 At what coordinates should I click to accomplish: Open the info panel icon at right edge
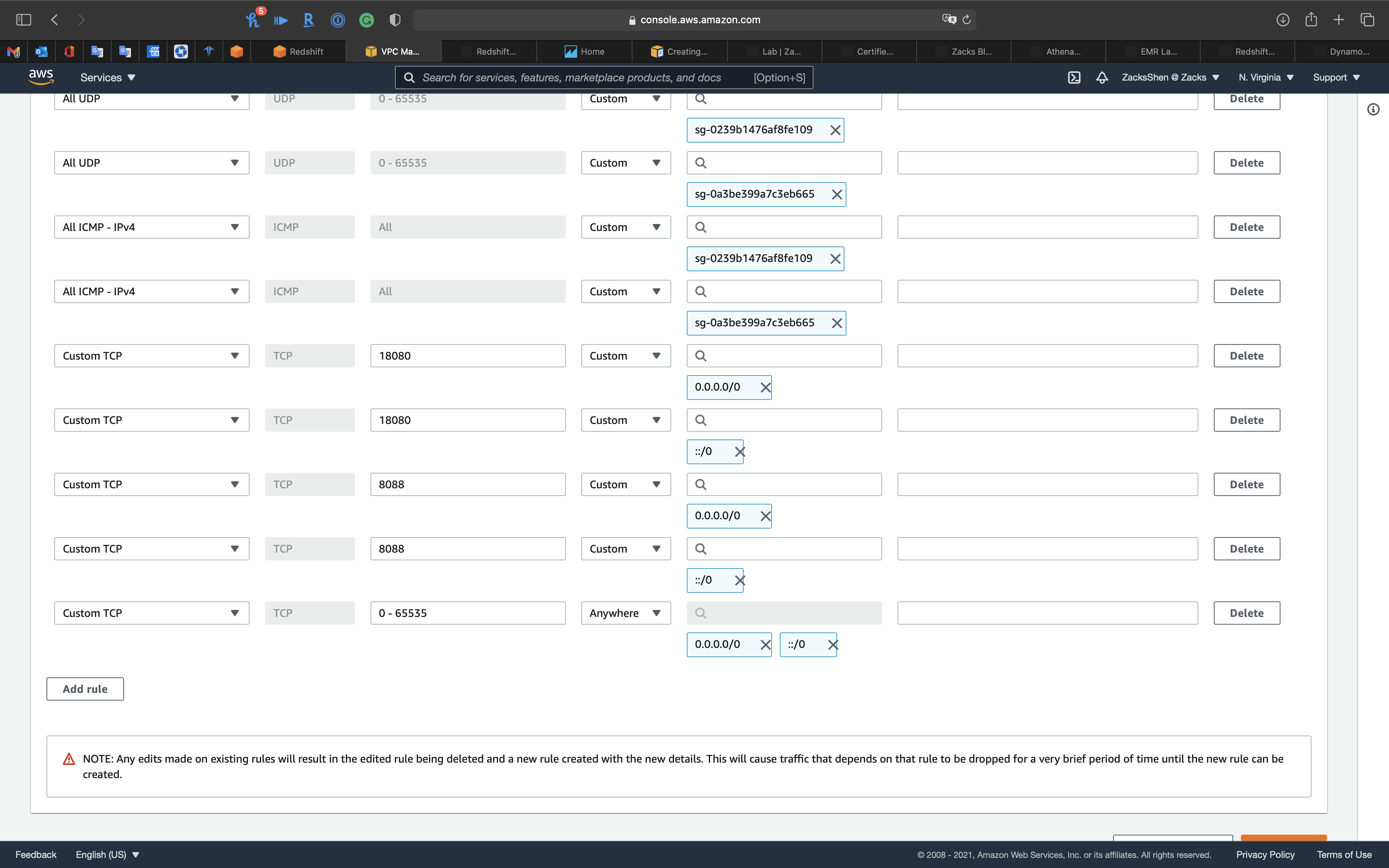[1373, 109]
